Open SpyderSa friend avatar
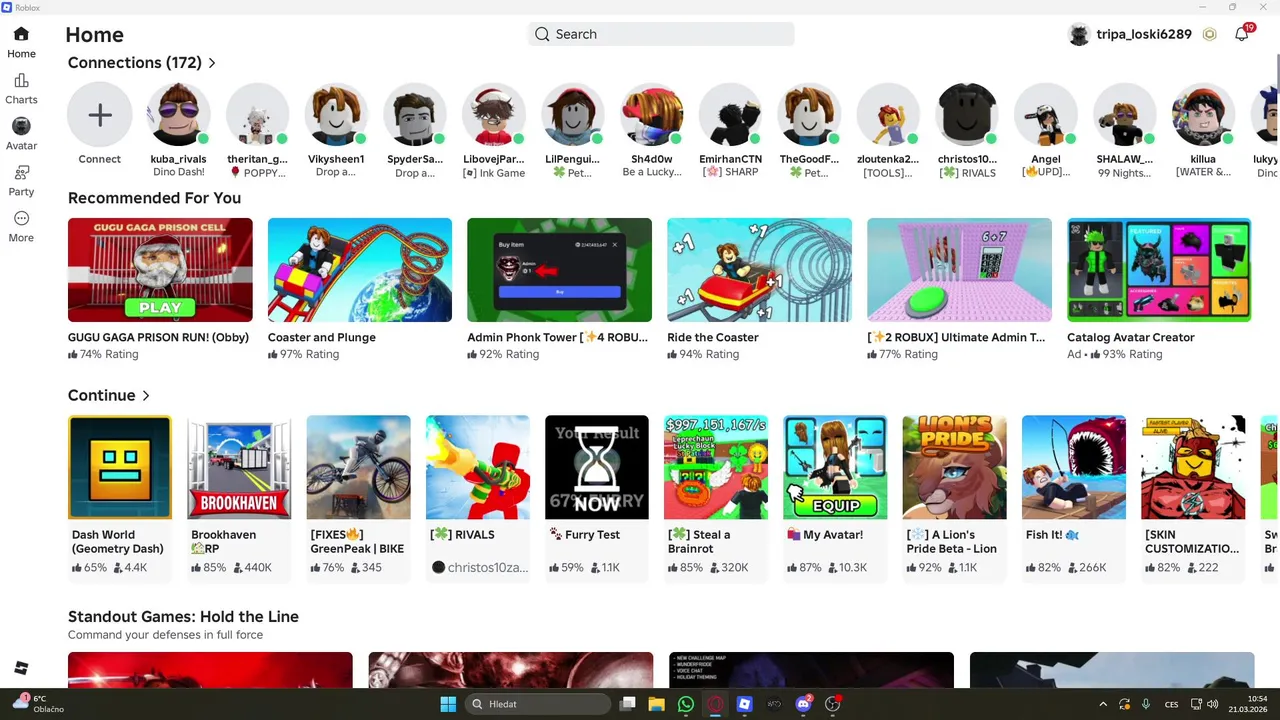 point(415,115)
